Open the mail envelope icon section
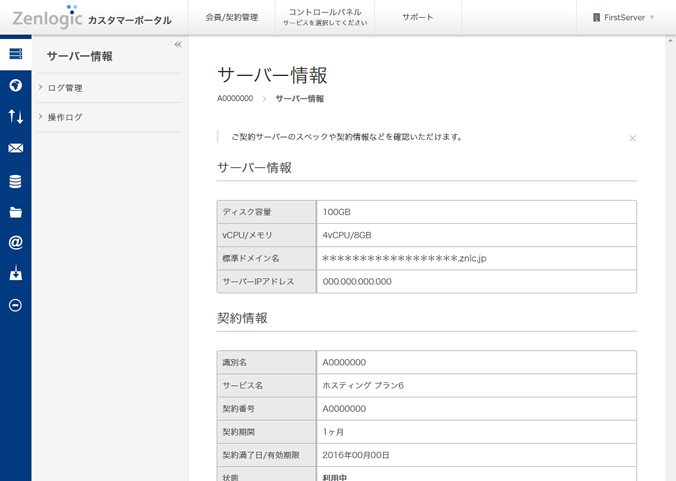Viewport: 676px width, 481px height. (x=15, y=149)
